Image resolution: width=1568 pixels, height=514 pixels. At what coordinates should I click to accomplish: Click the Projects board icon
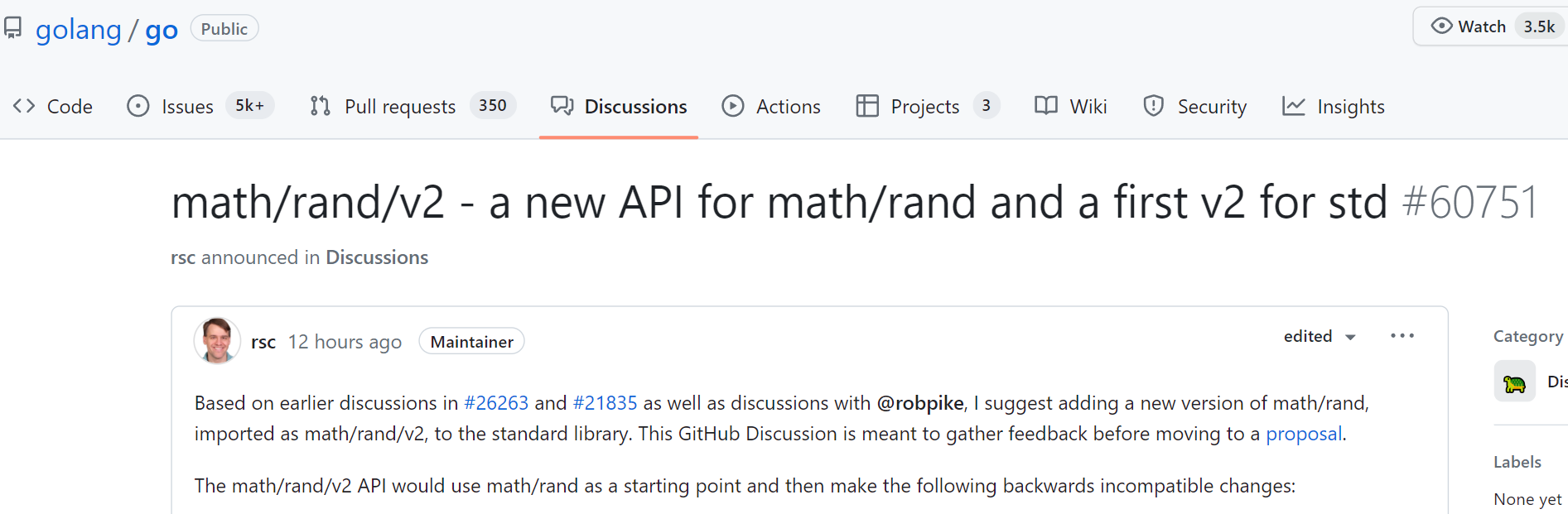coord(867,106)
